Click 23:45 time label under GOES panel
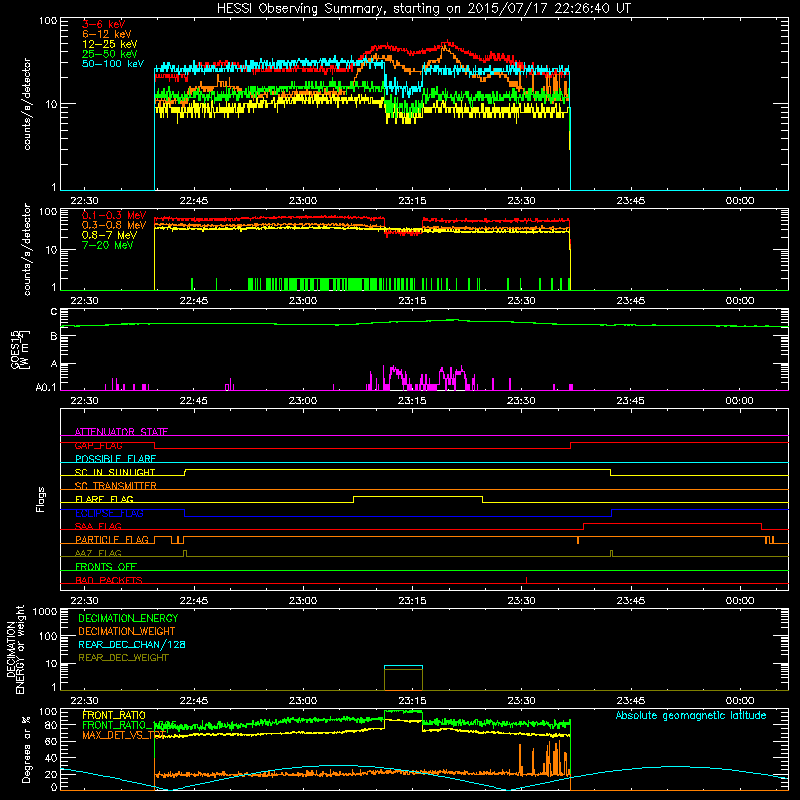Screen dimensions: 800x800 pyautogui.click(x=631, y=401)
